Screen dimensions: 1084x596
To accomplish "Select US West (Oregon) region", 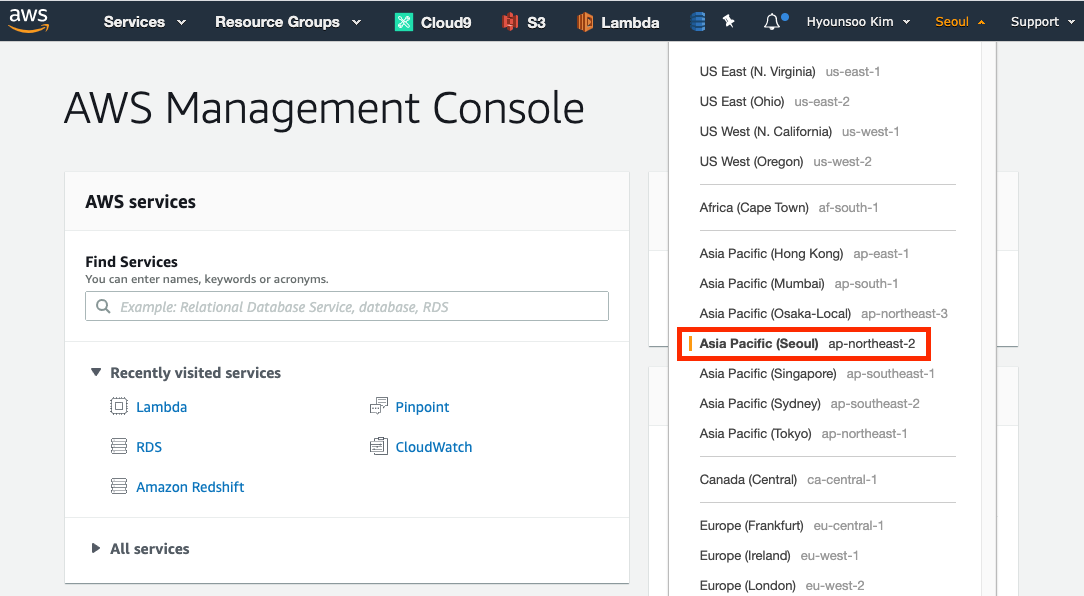I will click(x=785, y=162).
